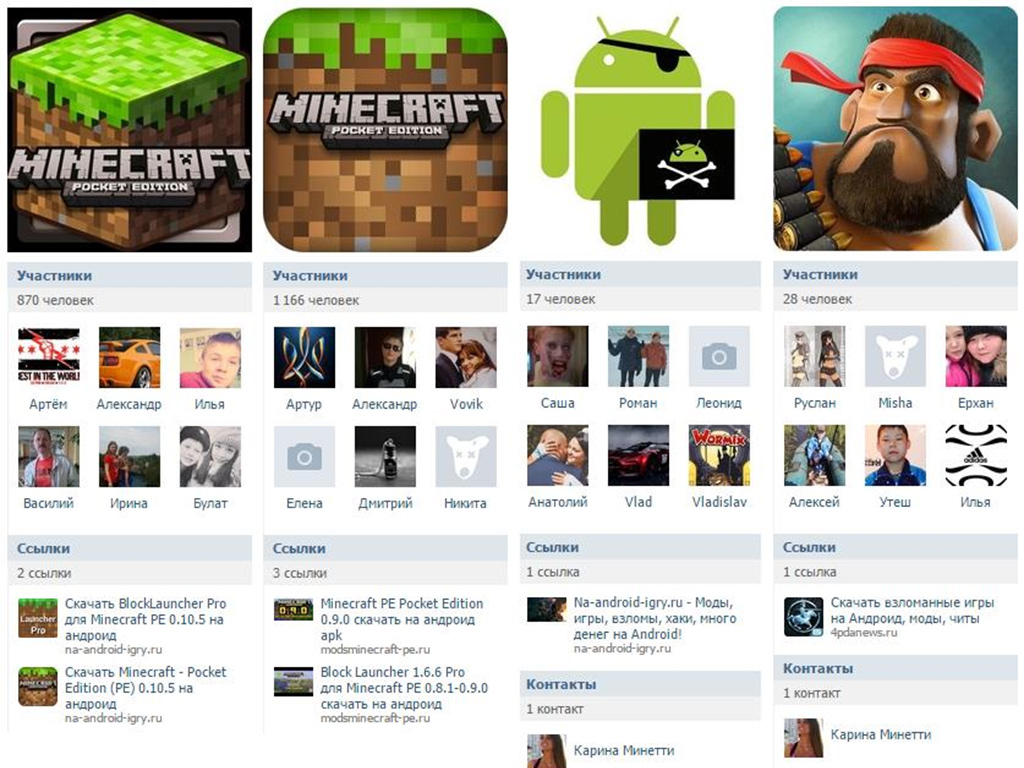The height and width of the screenshot is (768, 1024).
Task: Open Леонид's camera placeholder avatar
Action: [719, 356]
